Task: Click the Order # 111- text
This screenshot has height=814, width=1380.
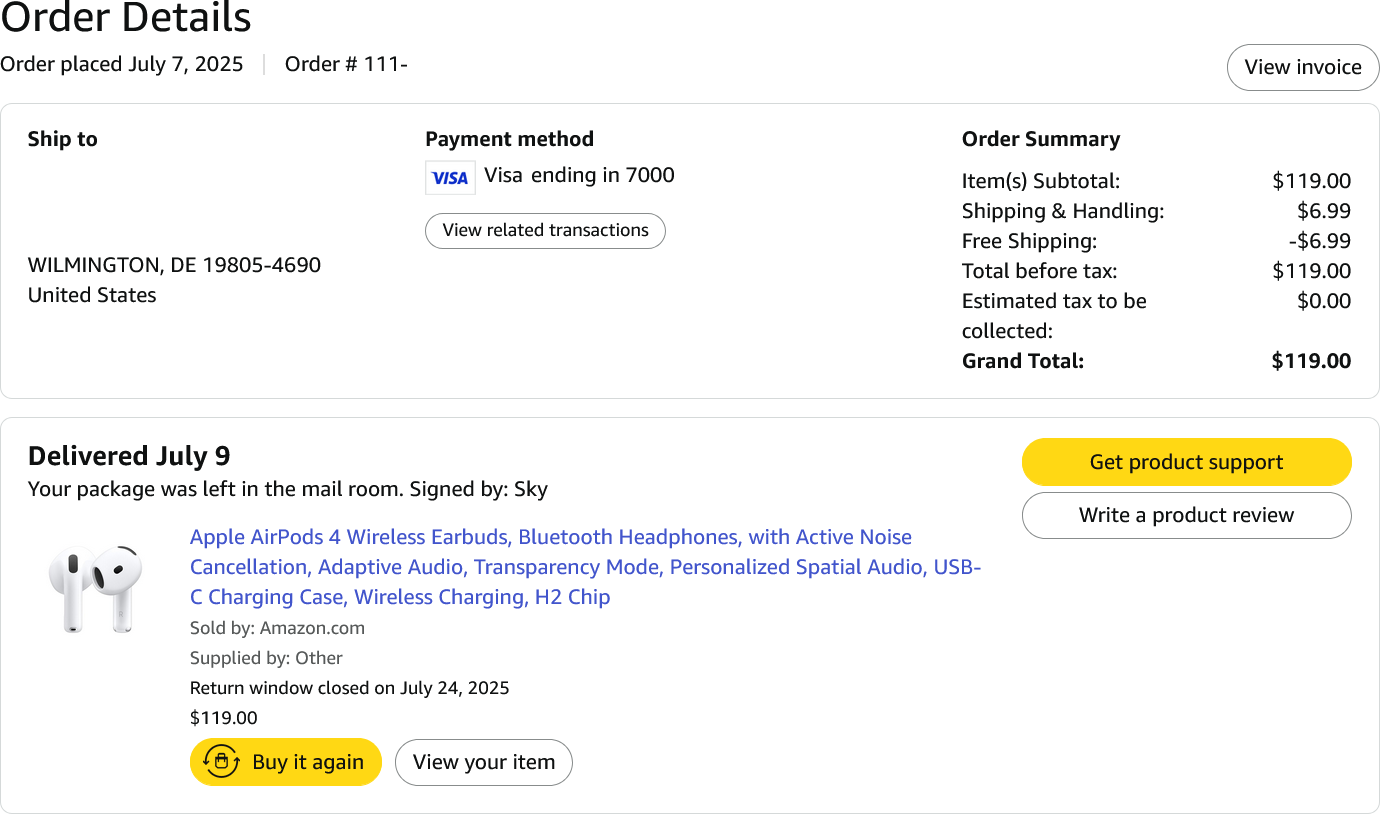Action: tap(346, 64)
